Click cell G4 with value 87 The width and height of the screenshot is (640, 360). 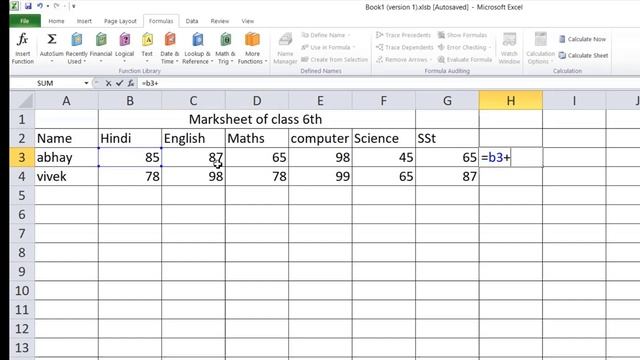click(x=447, y=176)
